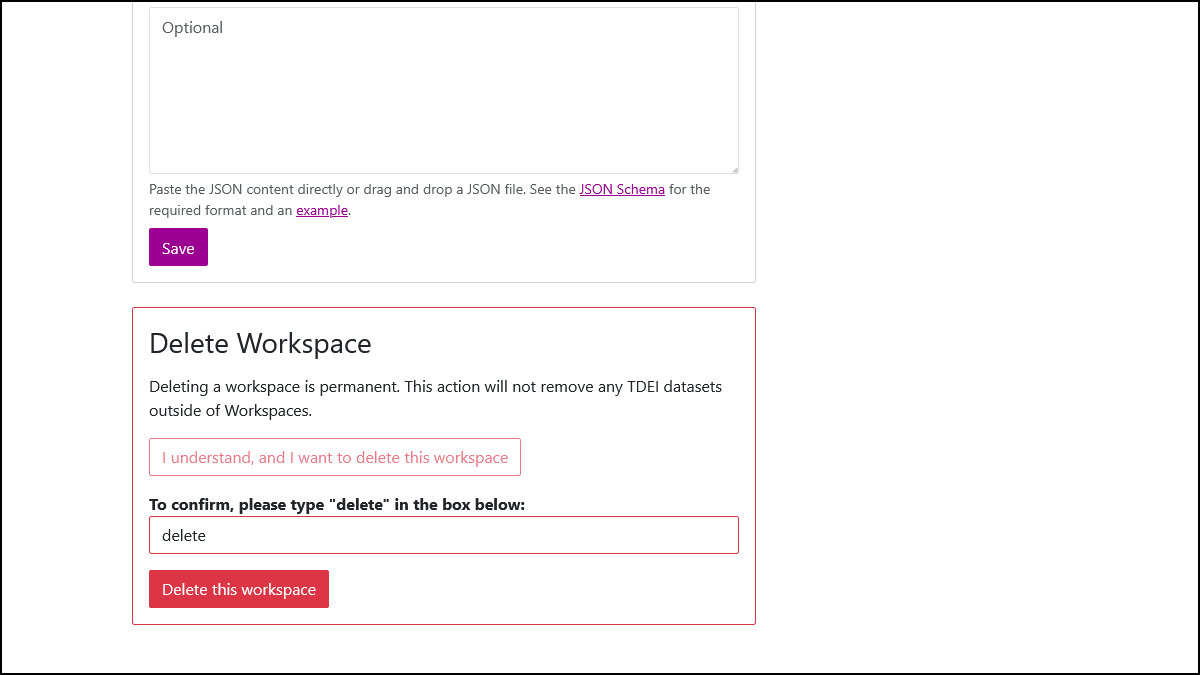Click the Save button
This screenshot has width=1200, height=675.
coord(178,247)
